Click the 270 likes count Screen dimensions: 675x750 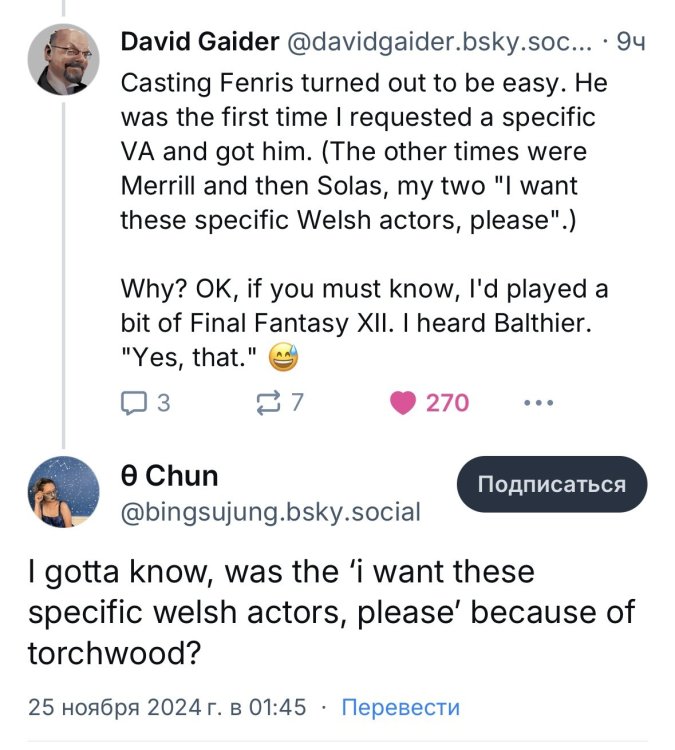tap(447, 403)
